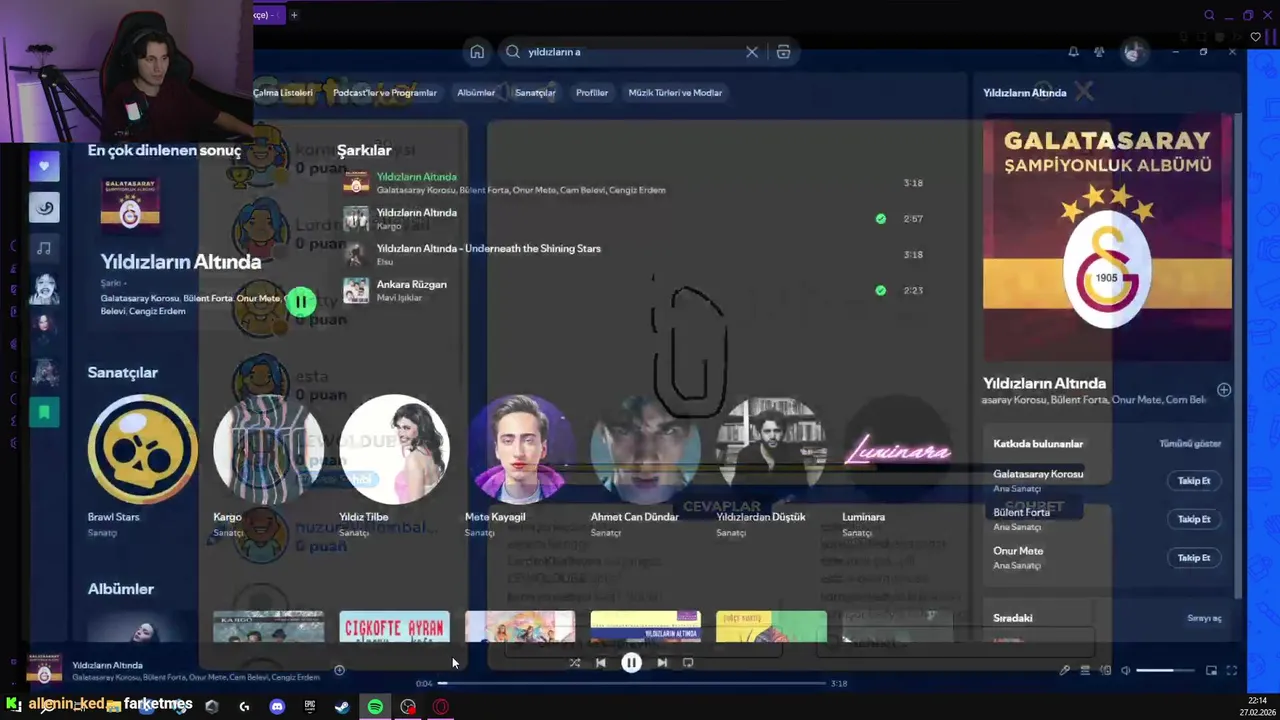Screen dimensions: 1280x720
Task: Open the Mete Kayagil artist card
Action: click(x=520, y=465)
